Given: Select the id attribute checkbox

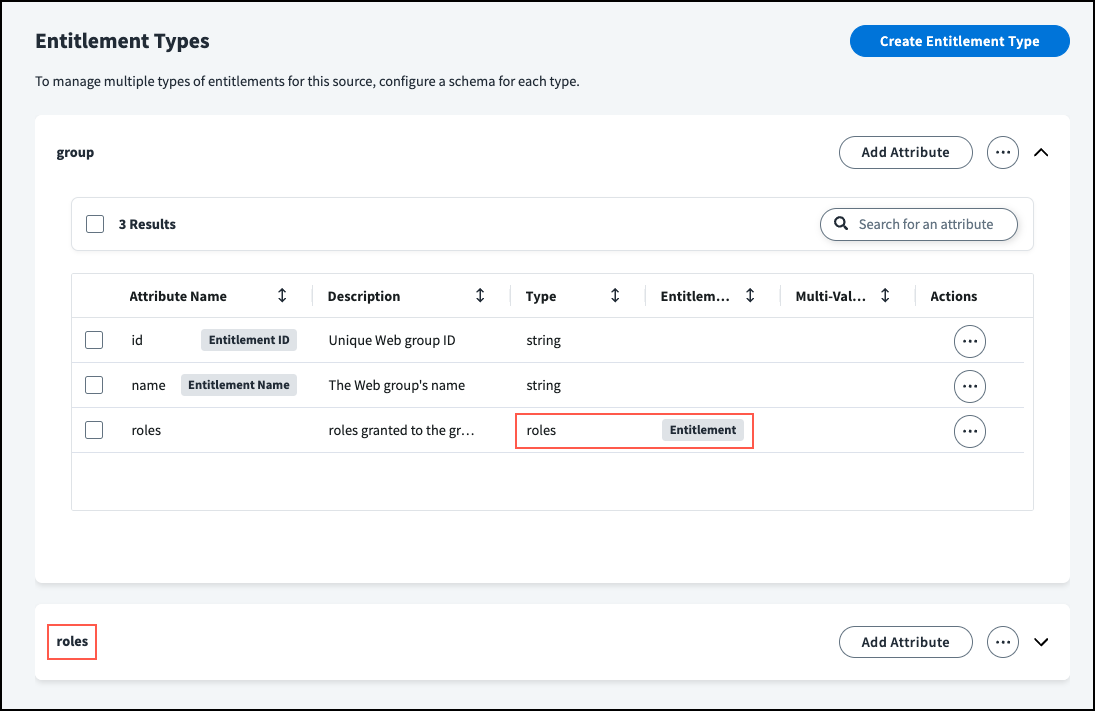Looking at the screenshot, I should pyautogui.click(x=94, y=340).
